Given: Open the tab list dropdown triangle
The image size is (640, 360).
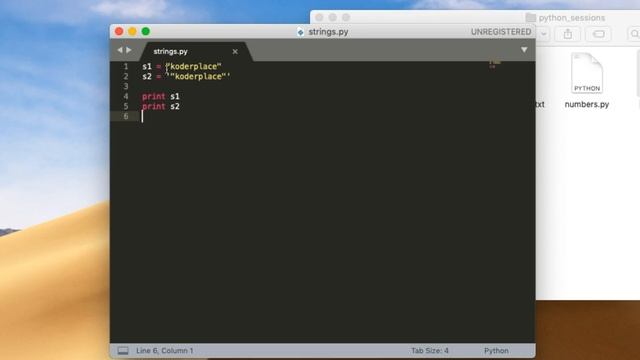Looking at the screenshot, I should tap(524, 50).
